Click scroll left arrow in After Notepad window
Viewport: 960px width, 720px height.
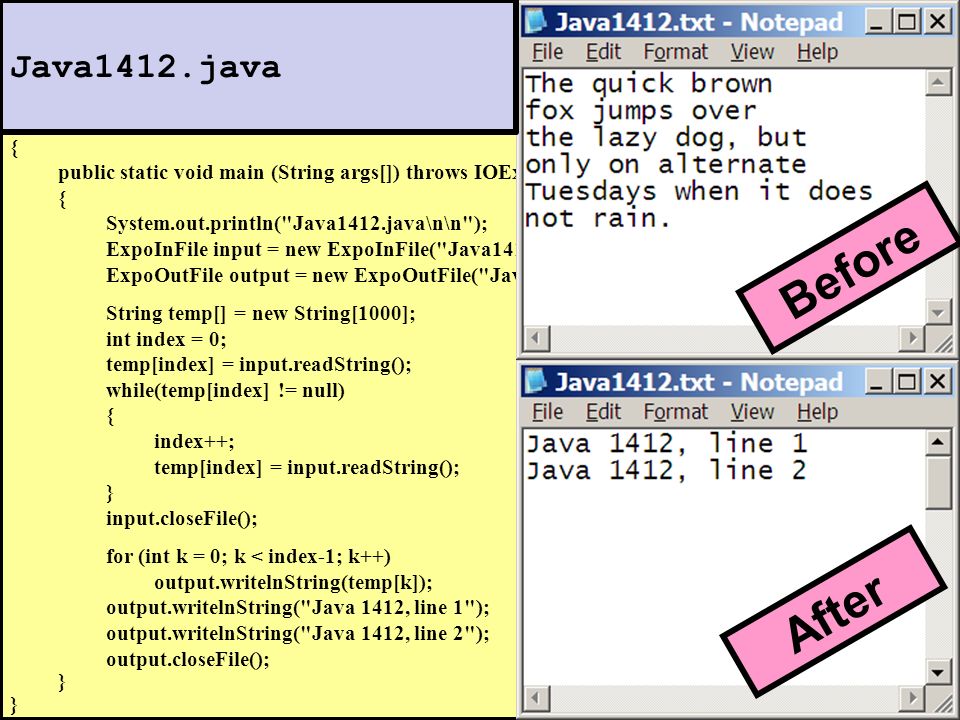tap(537, 698)
